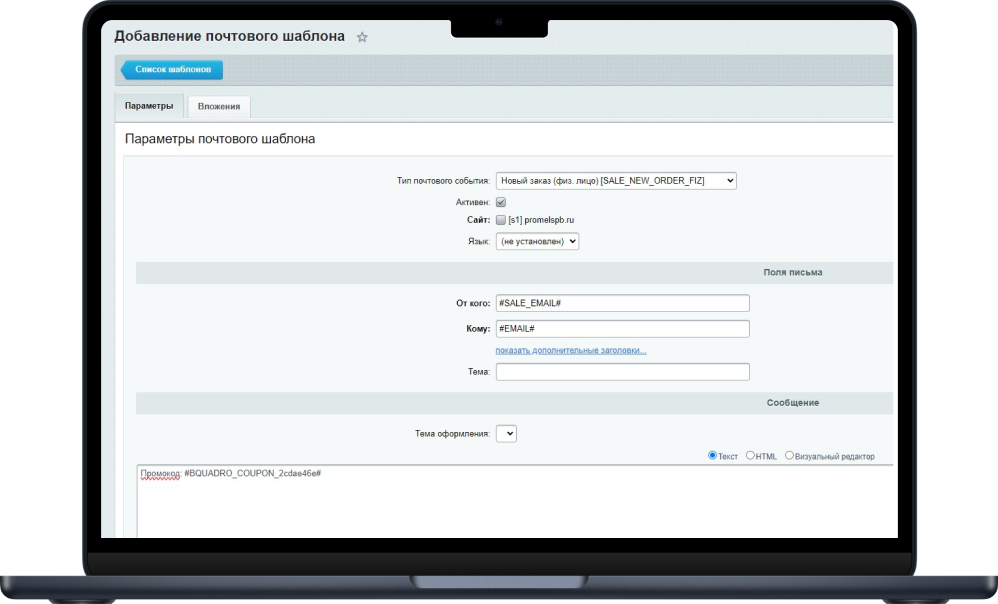Expand the Язык dropdown
This screenshot has height=604, width=998.
[537, 241]
